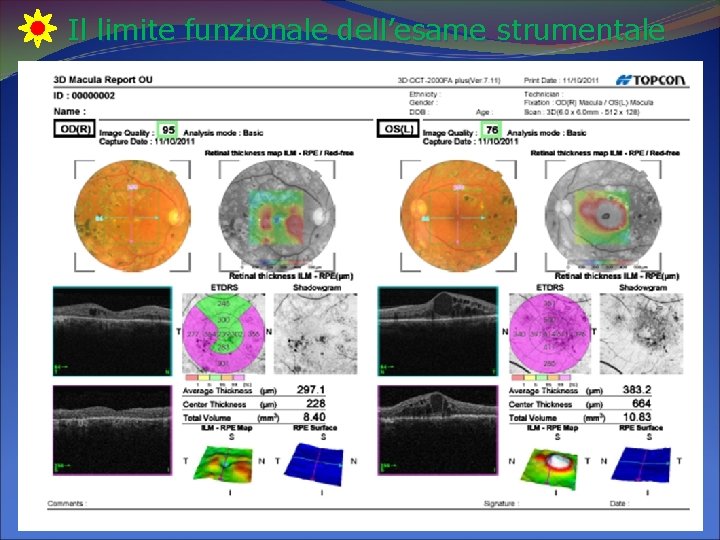Open the left eye color fundus photo
This screenshot has height=540, width=720.
pos(458,216)
